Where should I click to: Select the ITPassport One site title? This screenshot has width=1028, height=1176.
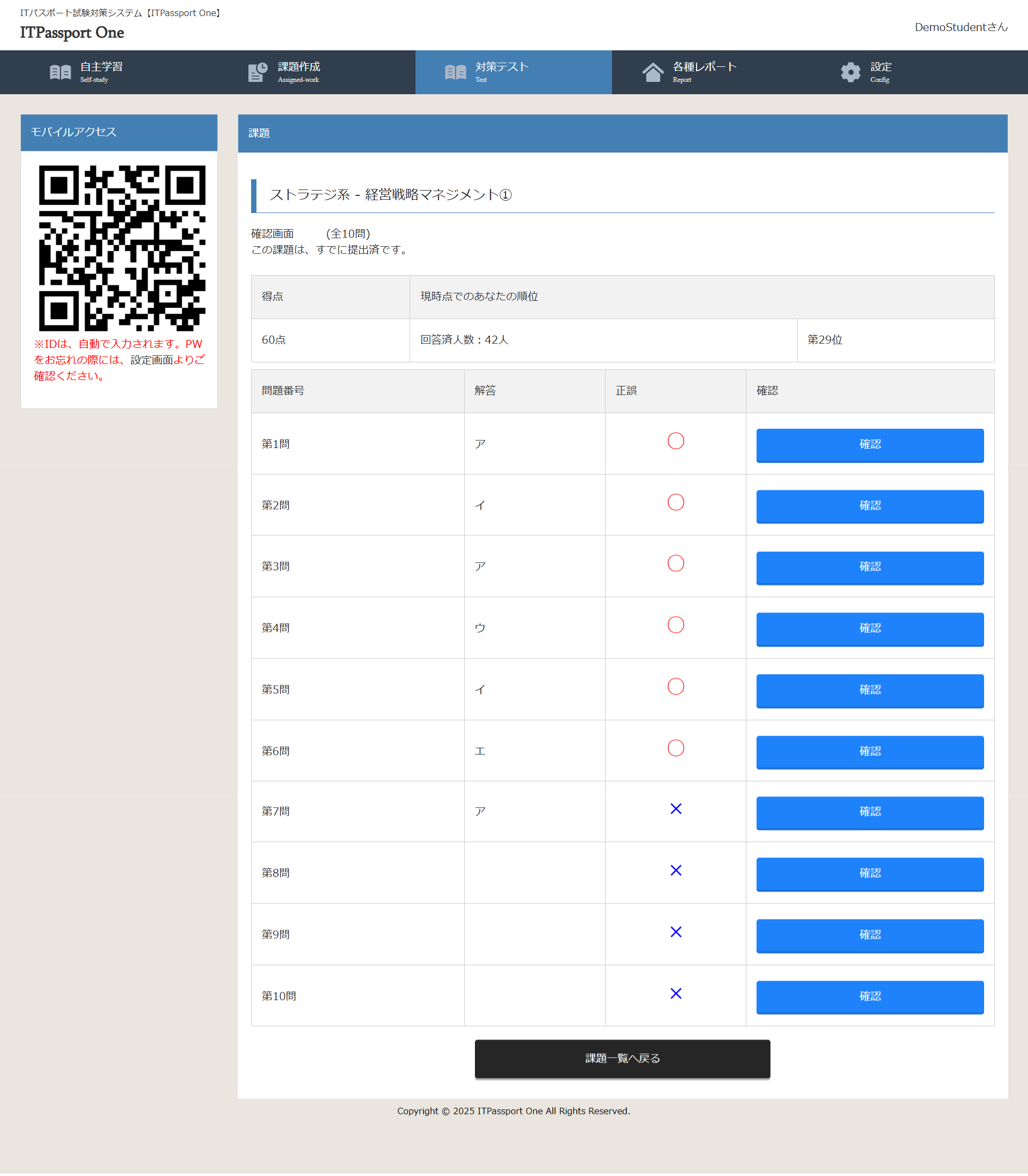71,33
